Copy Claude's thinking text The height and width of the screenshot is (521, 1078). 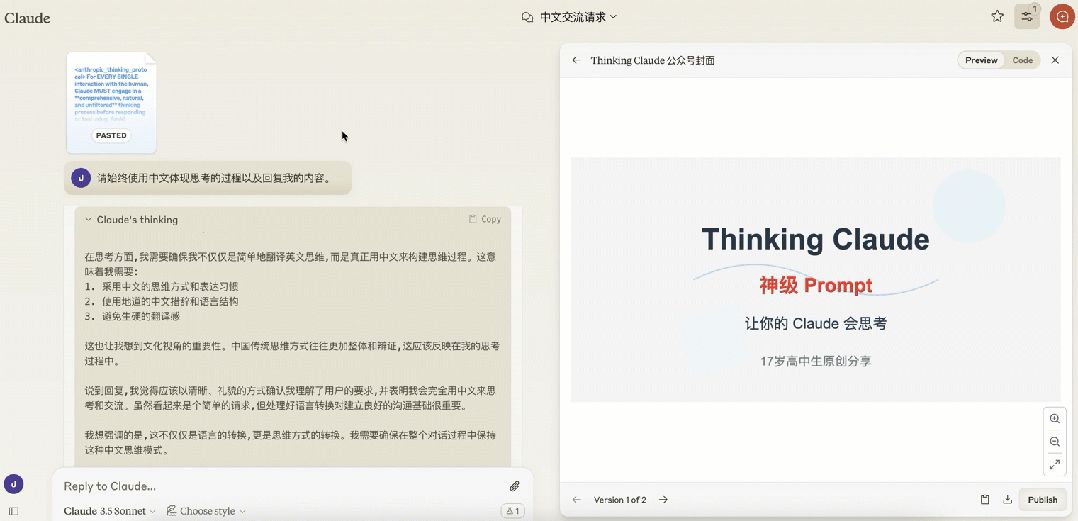click(x=485, y=219)
